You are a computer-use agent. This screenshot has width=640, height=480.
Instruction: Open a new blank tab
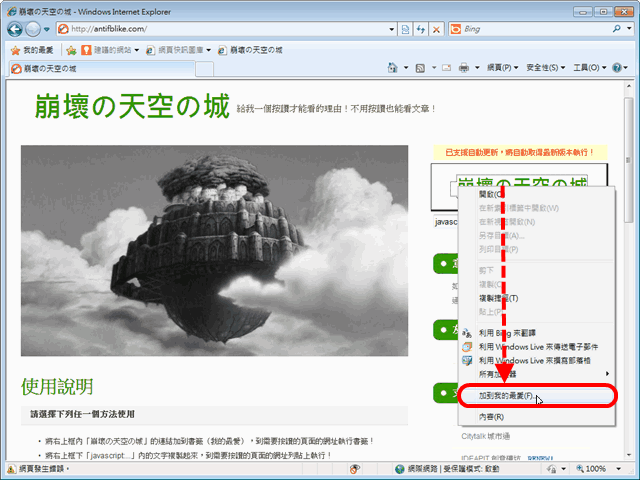(x=204, y=69)
